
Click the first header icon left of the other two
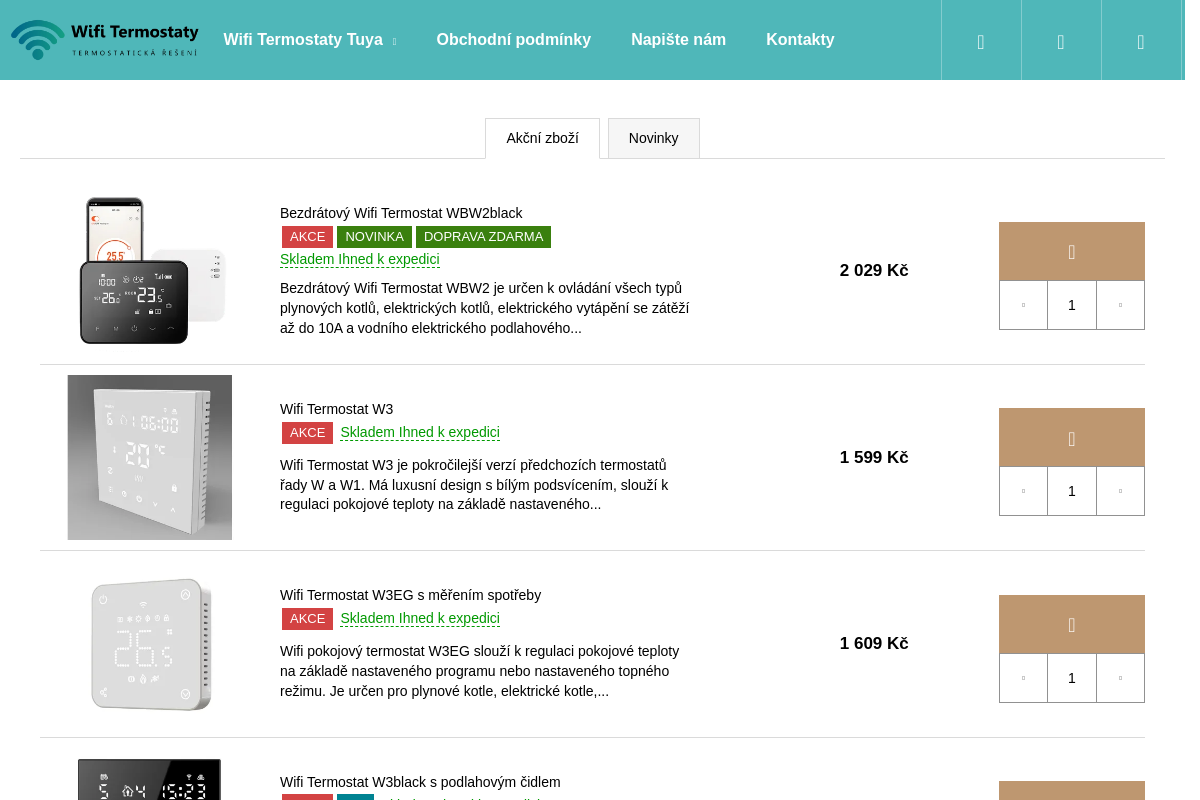[981, 40]
